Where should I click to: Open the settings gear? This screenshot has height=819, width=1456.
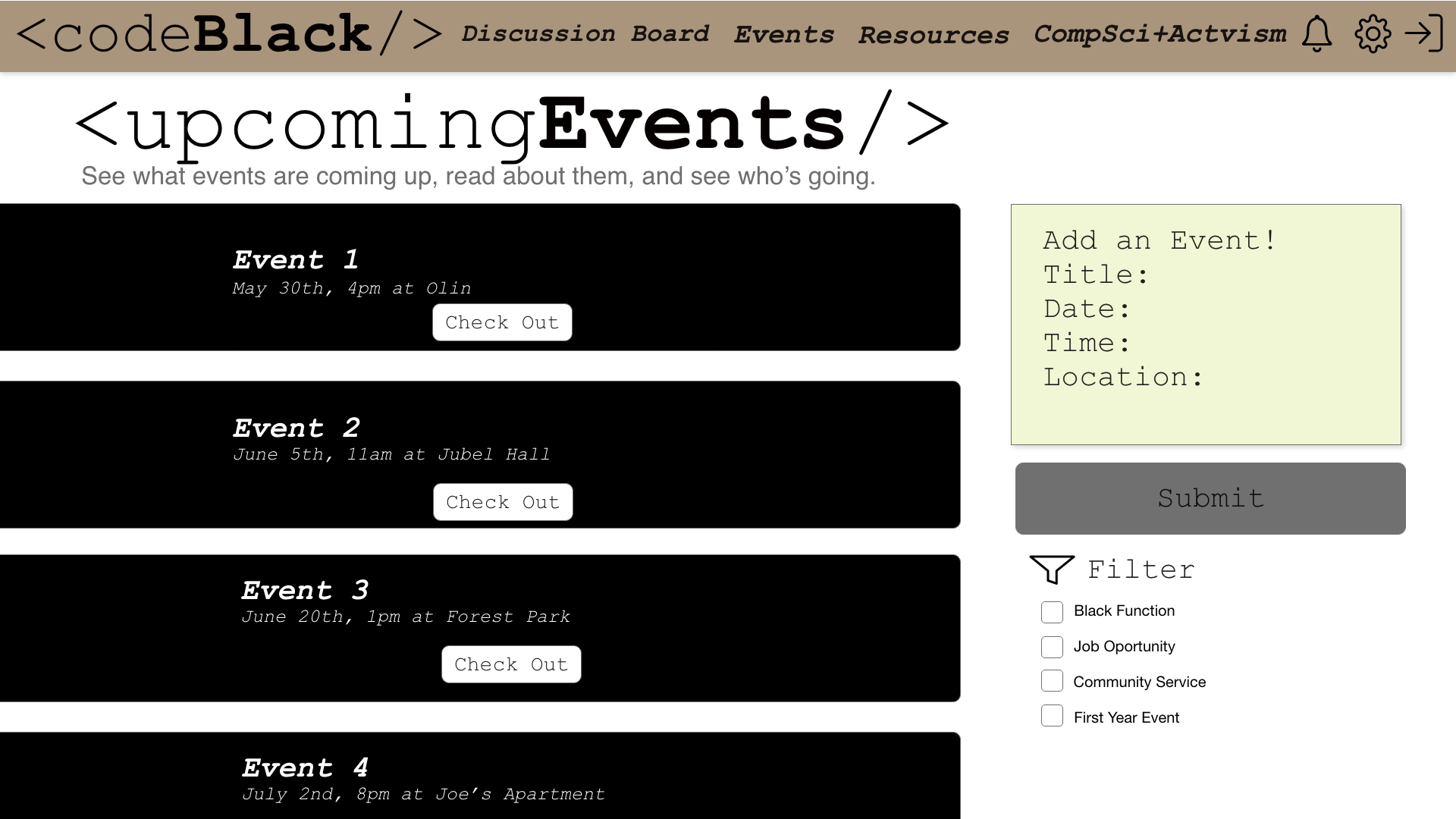pyautogui.click(x=1373, y=34)
